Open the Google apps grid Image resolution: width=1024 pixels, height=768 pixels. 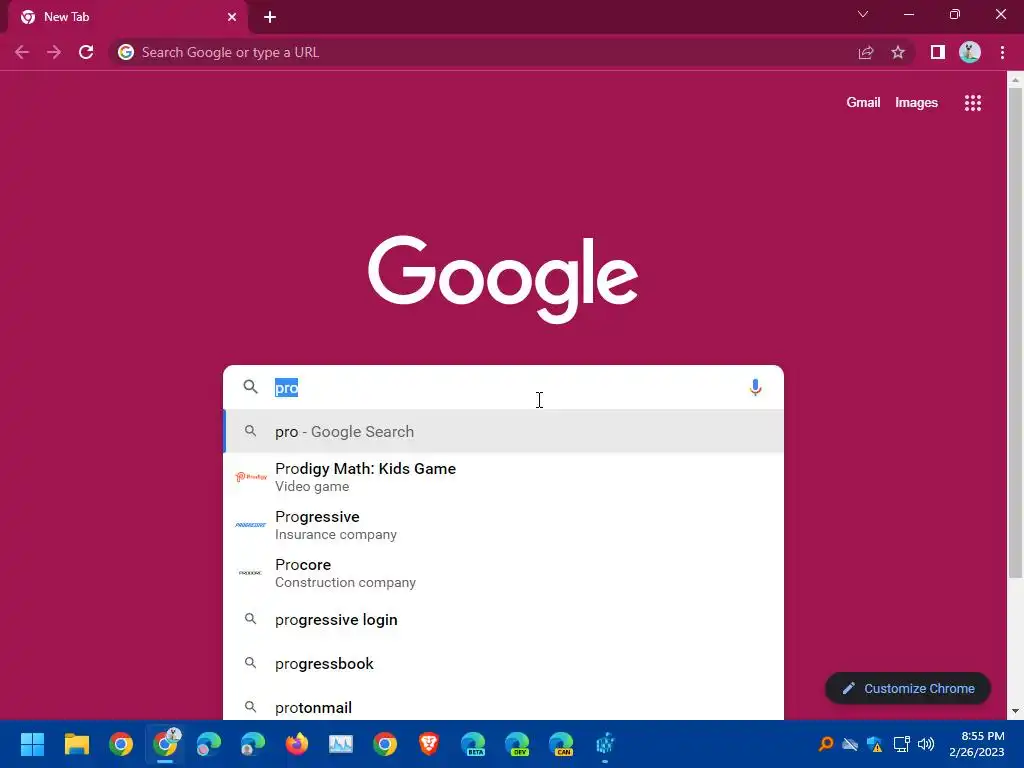coord(973,103)
